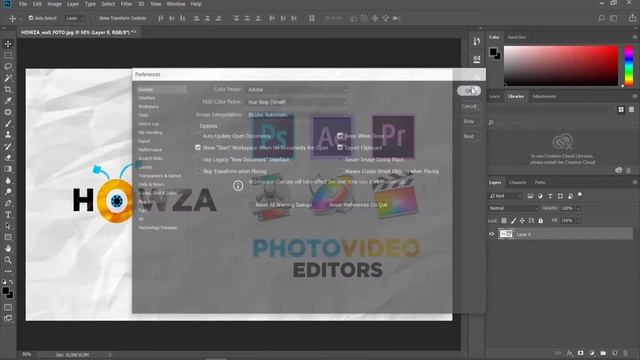Click OK in Preferences dialog

tap(469, 91)
